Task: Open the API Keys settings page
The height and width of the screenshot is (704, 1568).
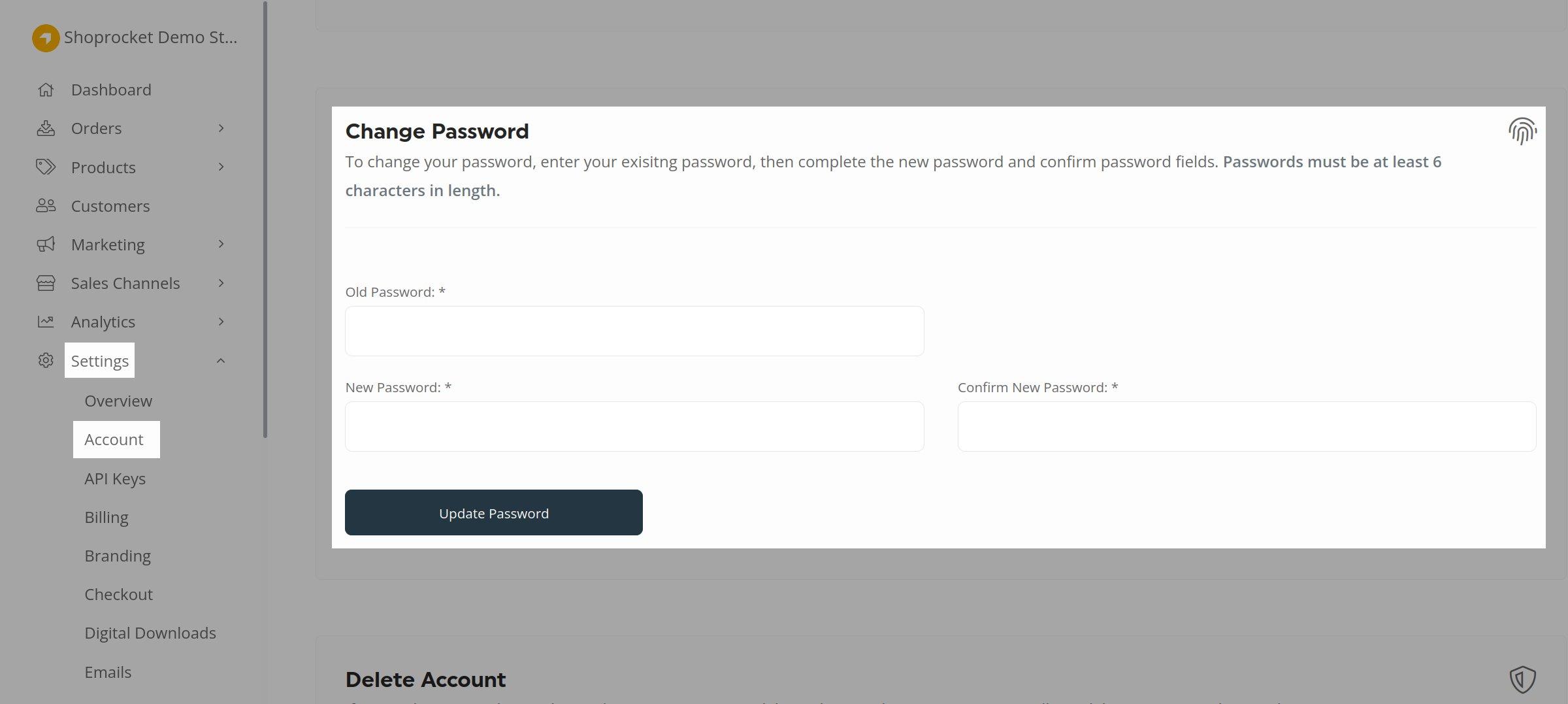Action: (x=115, y=478)
